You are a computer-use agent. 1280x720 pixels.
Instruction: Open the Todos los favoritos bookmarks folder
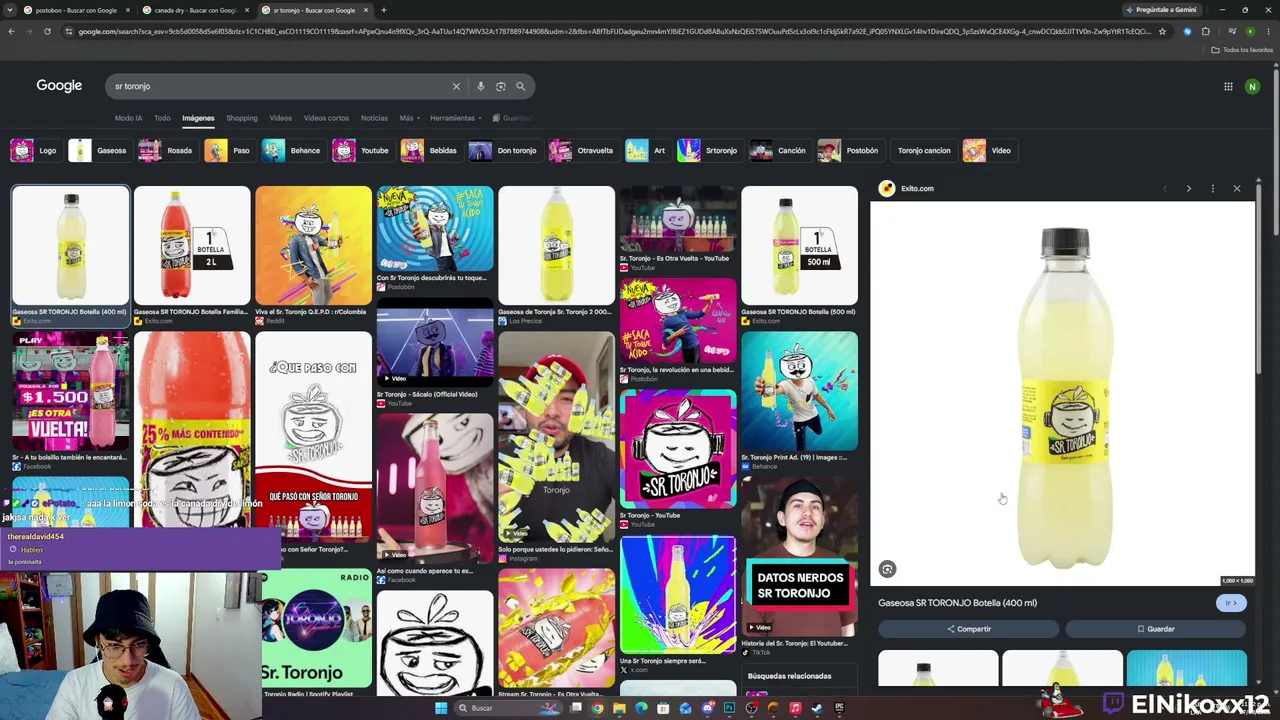pyautogui.click(x=1242, y=50)
